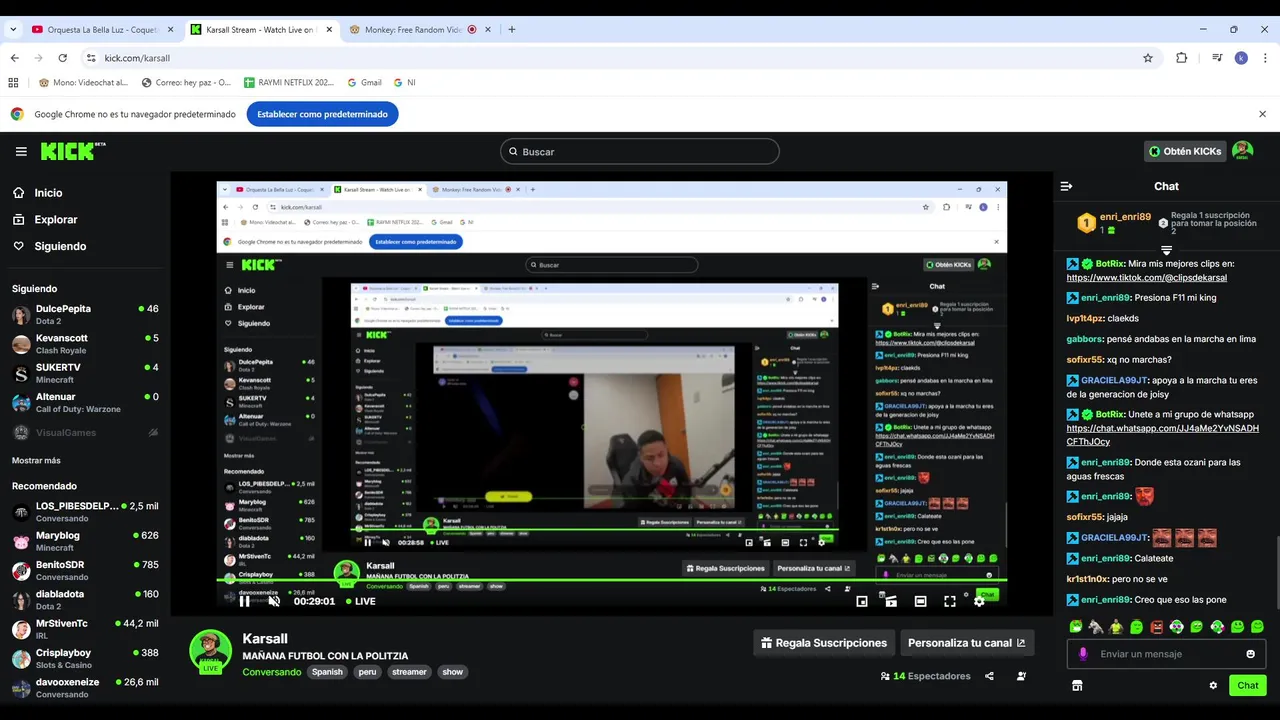
Task: Reload the kick.com page
Action: click(62, 58)
